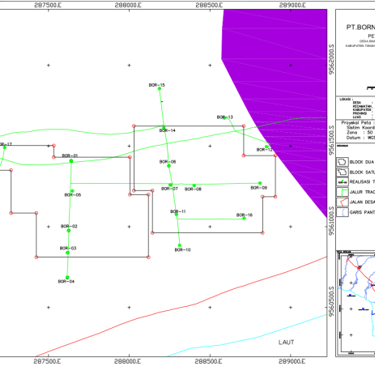
Task: Click the BOR-10 label text
Action: pyautogui.click(x=183, y=250)
